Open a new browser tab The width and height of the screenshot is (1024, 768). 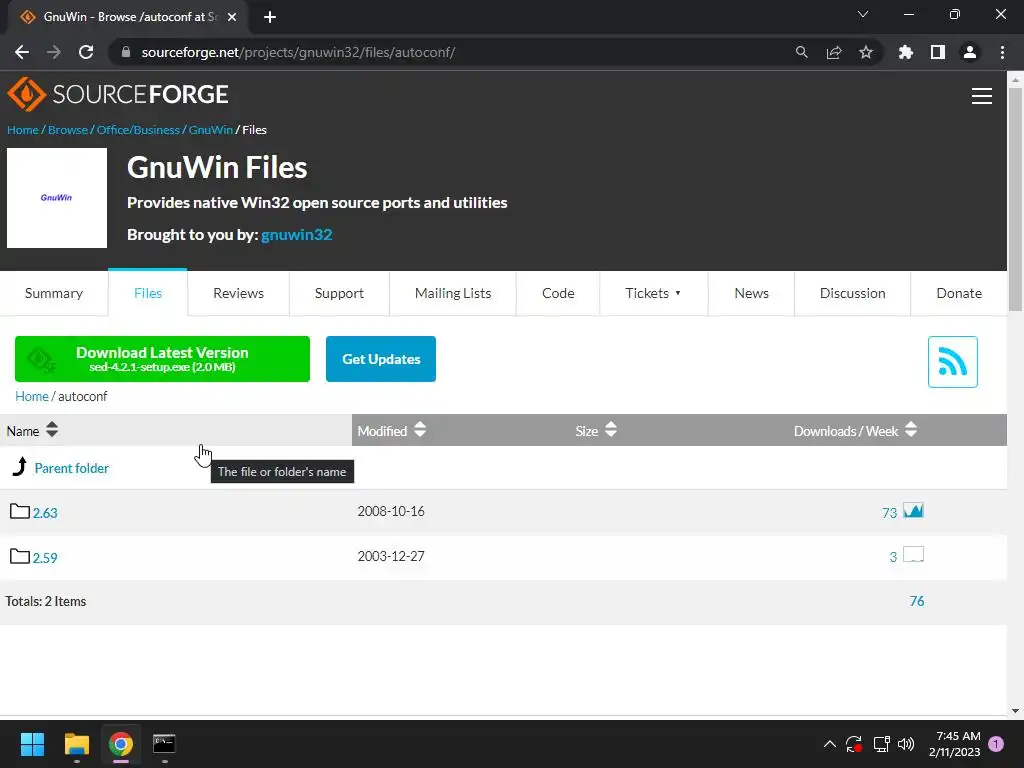pyautogui.click(x=270, y=17)
